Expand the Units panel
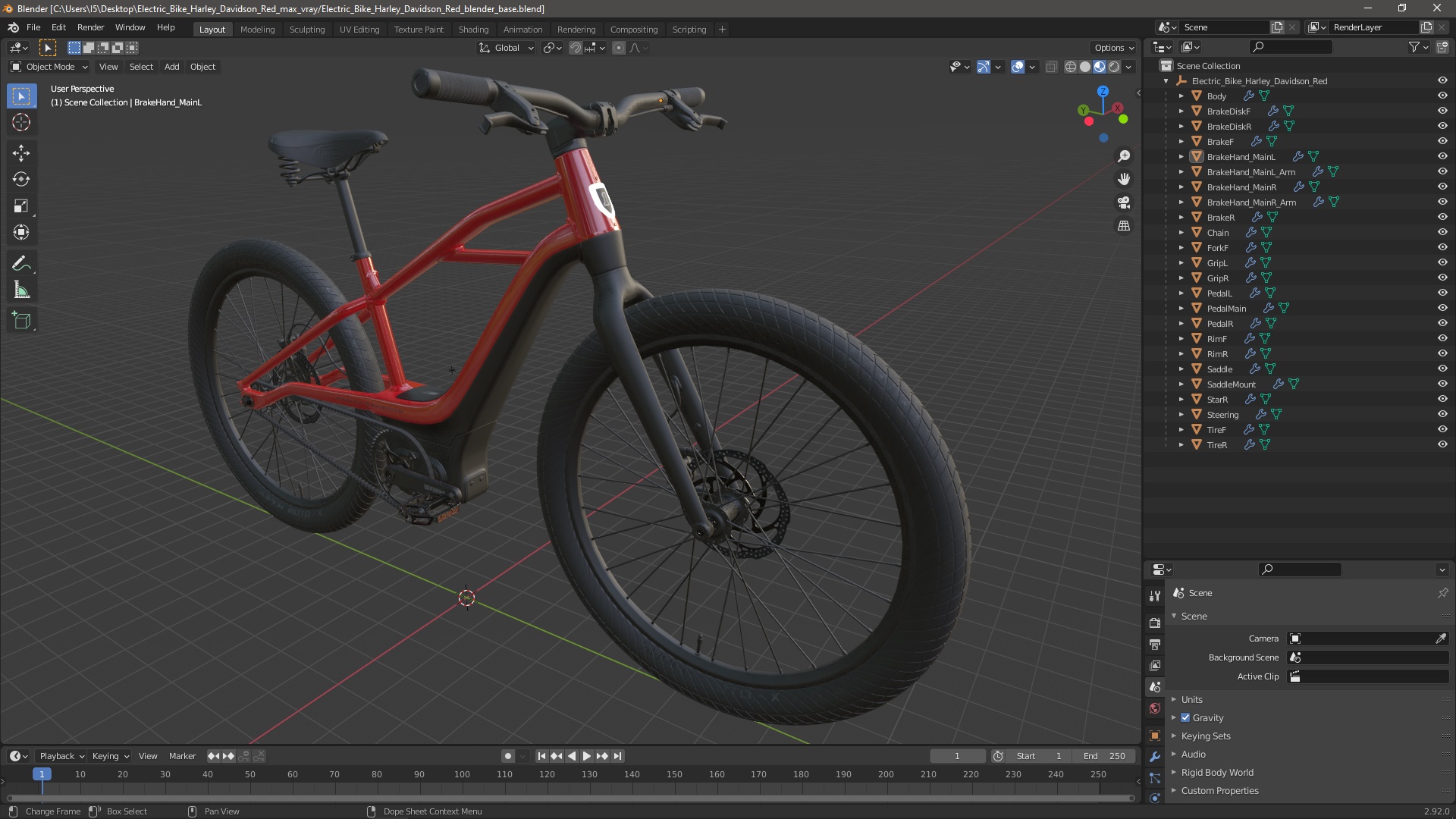Image resolution: width=1456 pixels, height=819 pixels. [x=1191, y=699]
